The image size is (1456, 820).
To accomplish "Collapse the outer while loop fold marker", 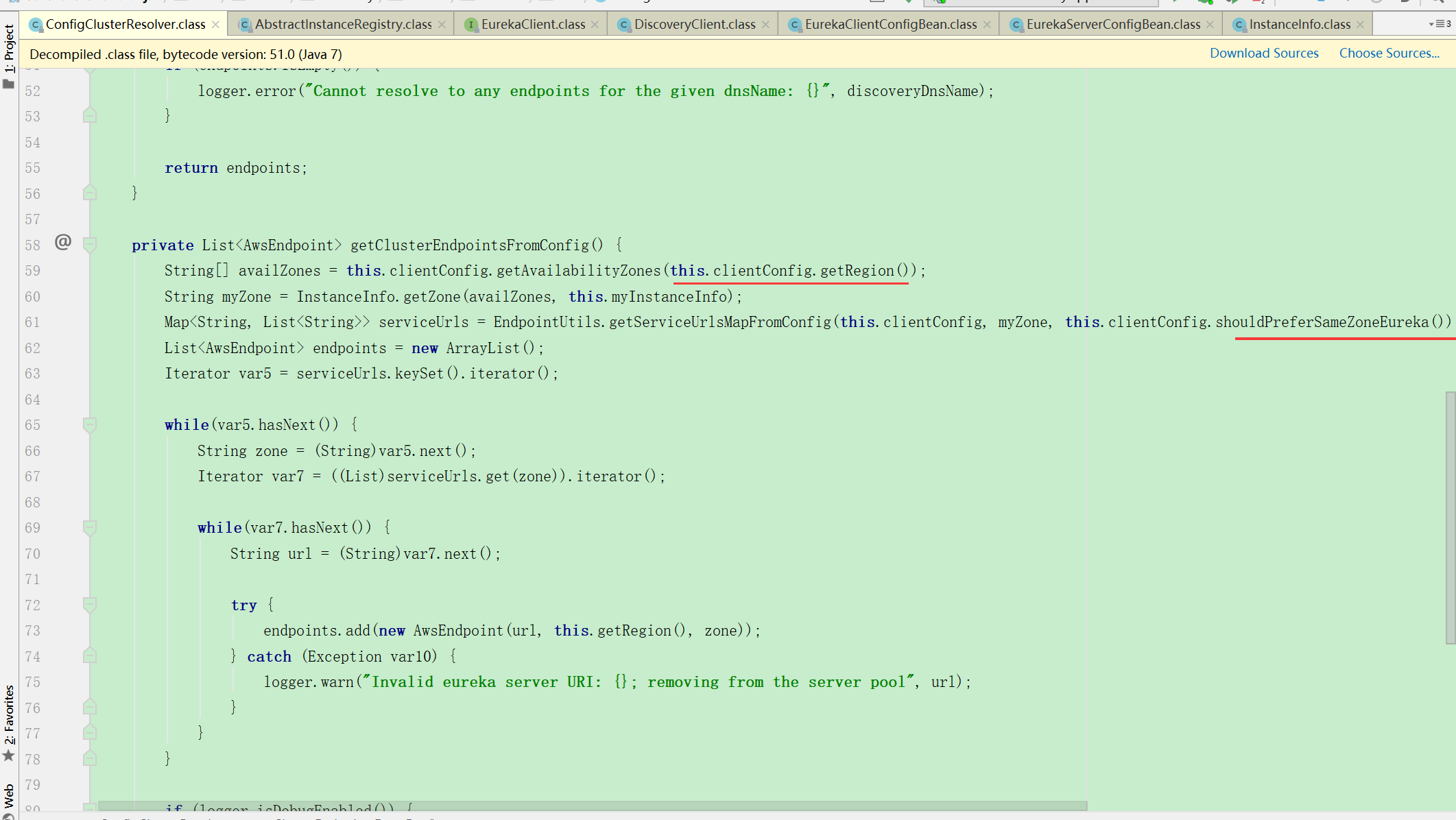I will click(89, 425).
